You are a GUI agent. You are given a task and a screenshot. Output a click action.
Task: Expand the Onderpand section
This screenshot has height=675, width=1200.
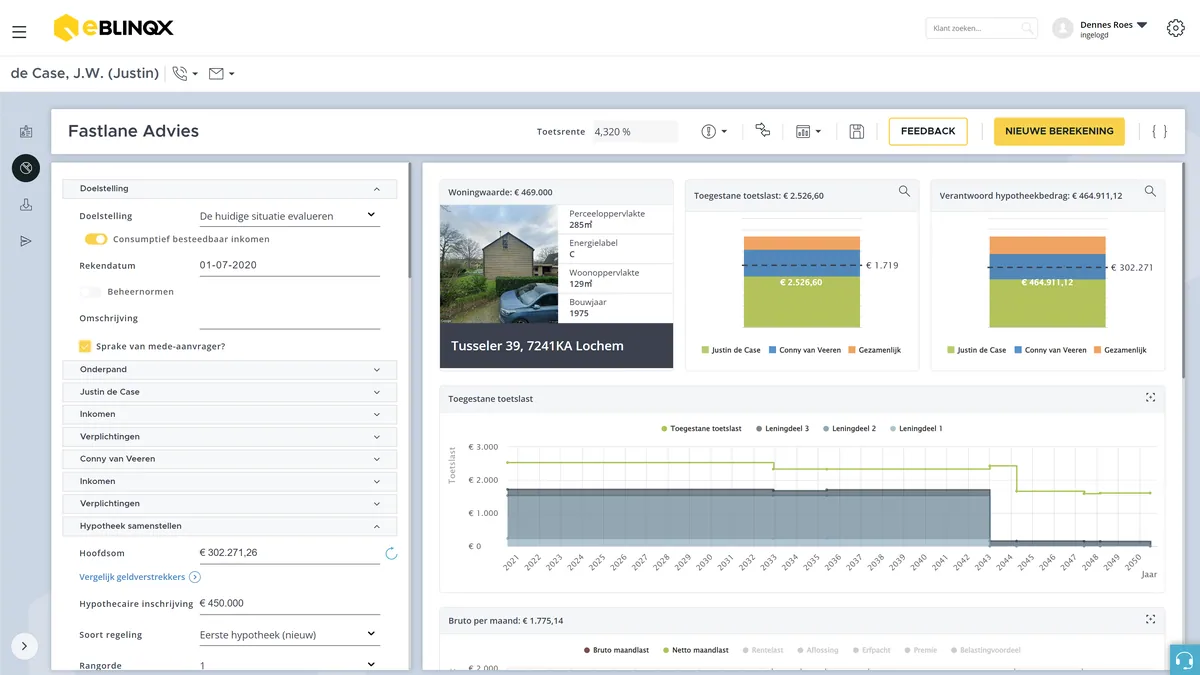[x=230, y=370]
